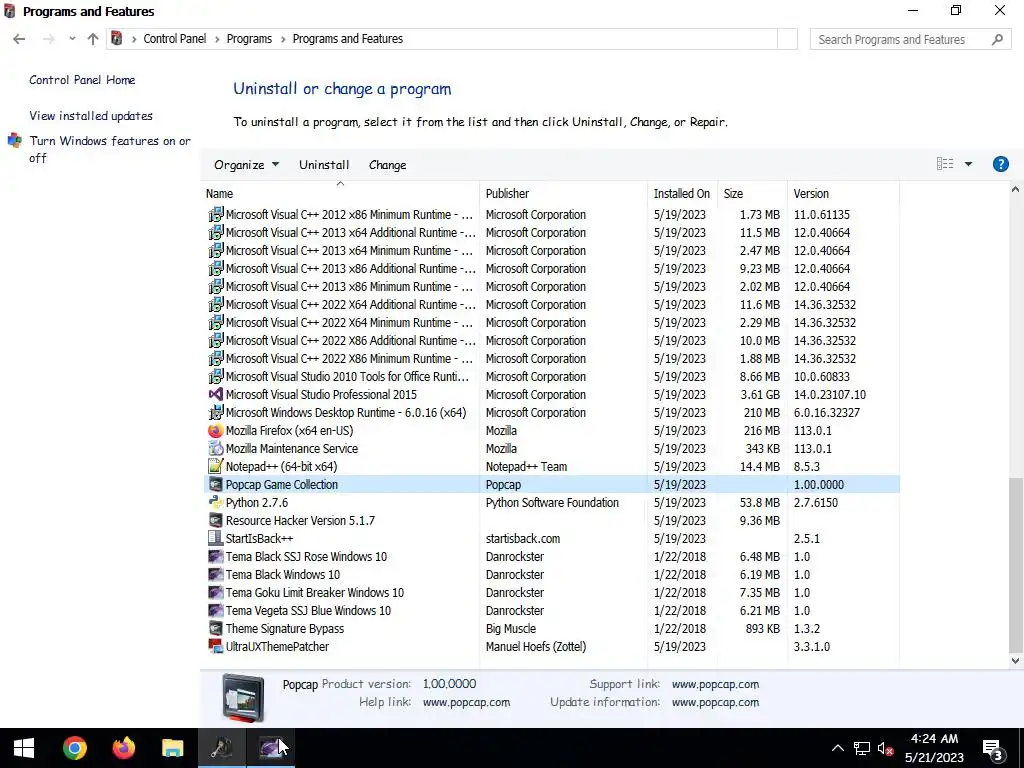Click the scrollbar down arrow
This screenshot has height=768, width=1024.
(1015, 661)
